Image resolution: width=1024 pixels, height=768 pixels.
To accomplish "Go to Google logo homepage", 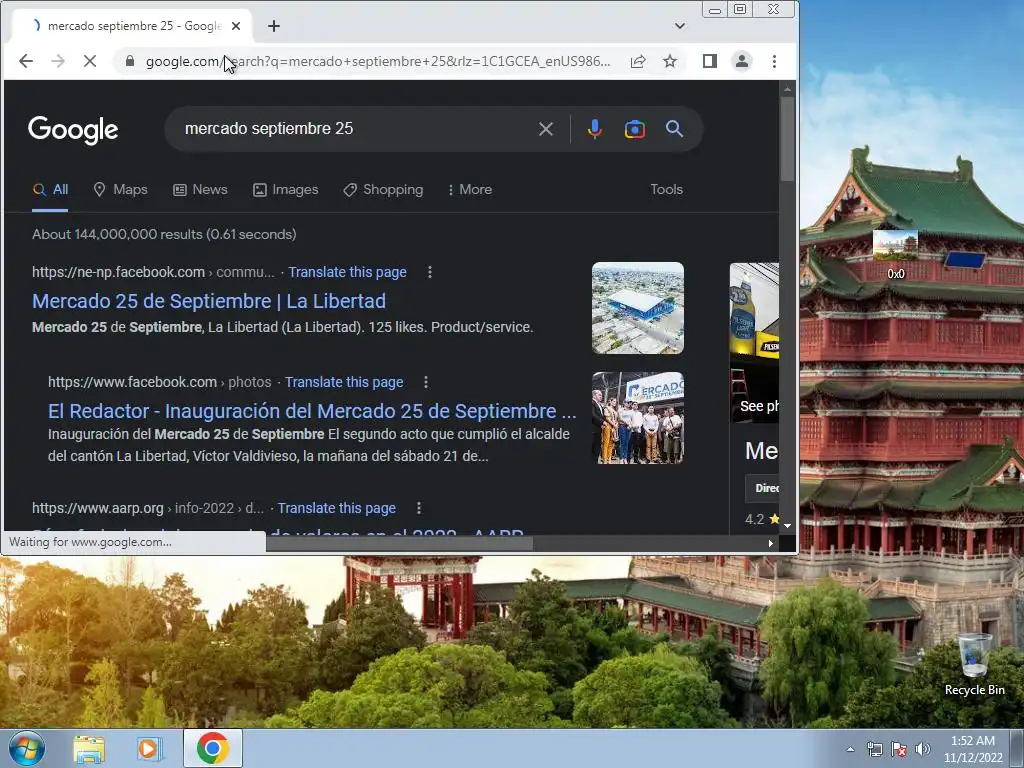I will [x=73, y=130].
